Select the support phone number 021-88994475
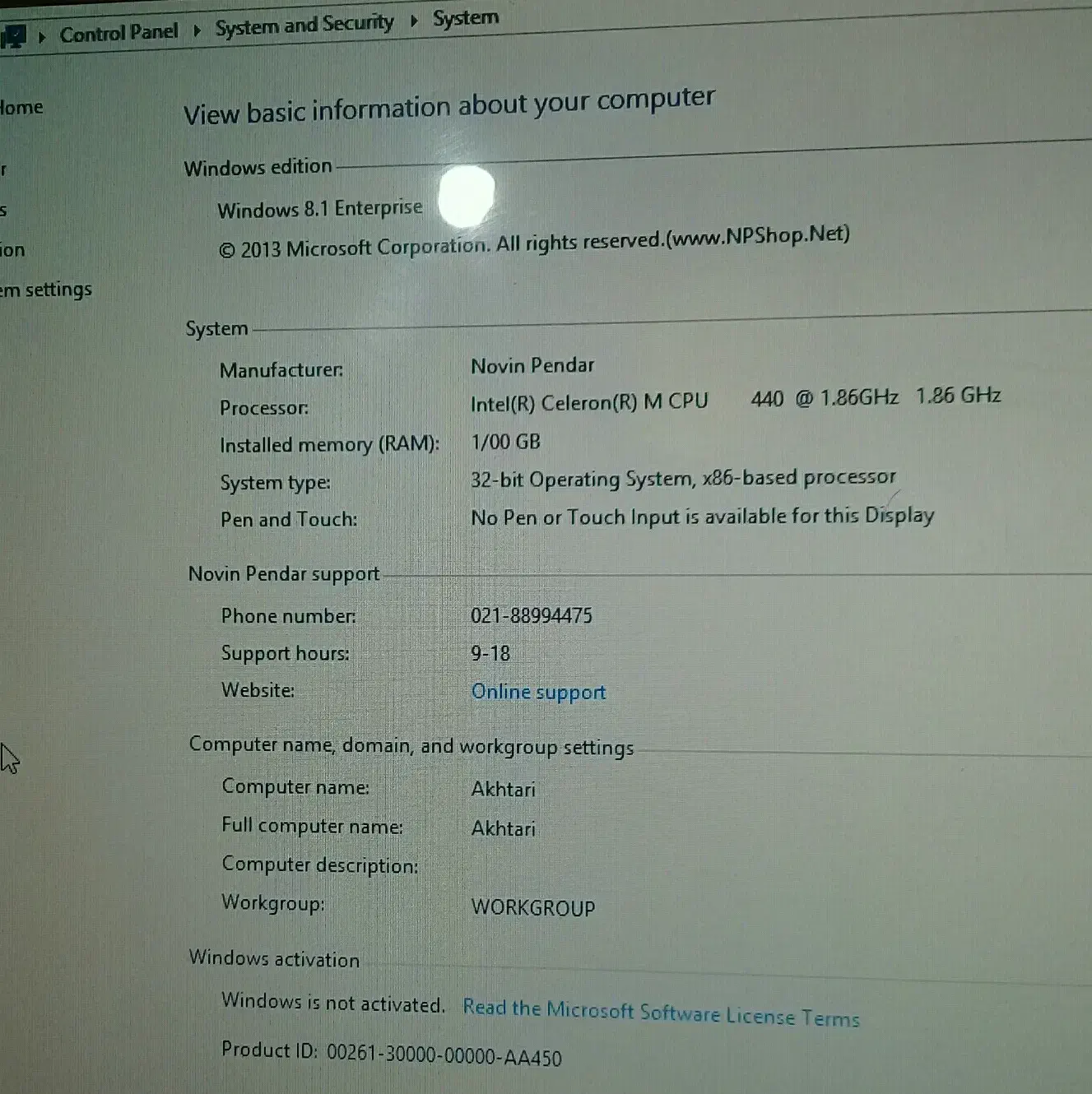 [x=532, y=616]
